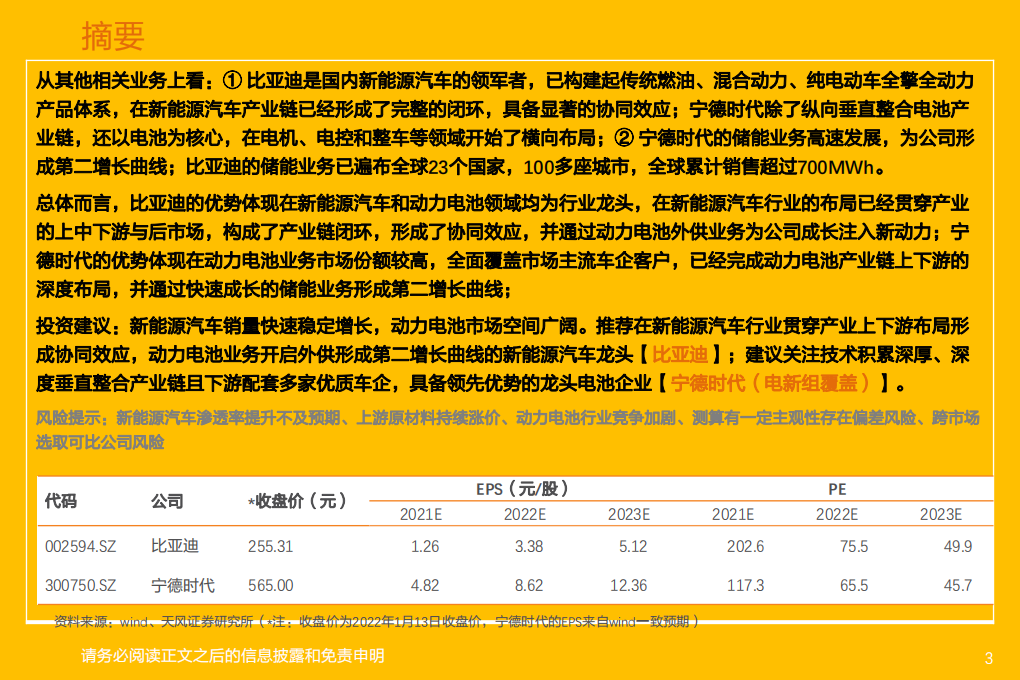Click the 投资建议 paragraph heading

pyautogui.click(x=75, y=324)
